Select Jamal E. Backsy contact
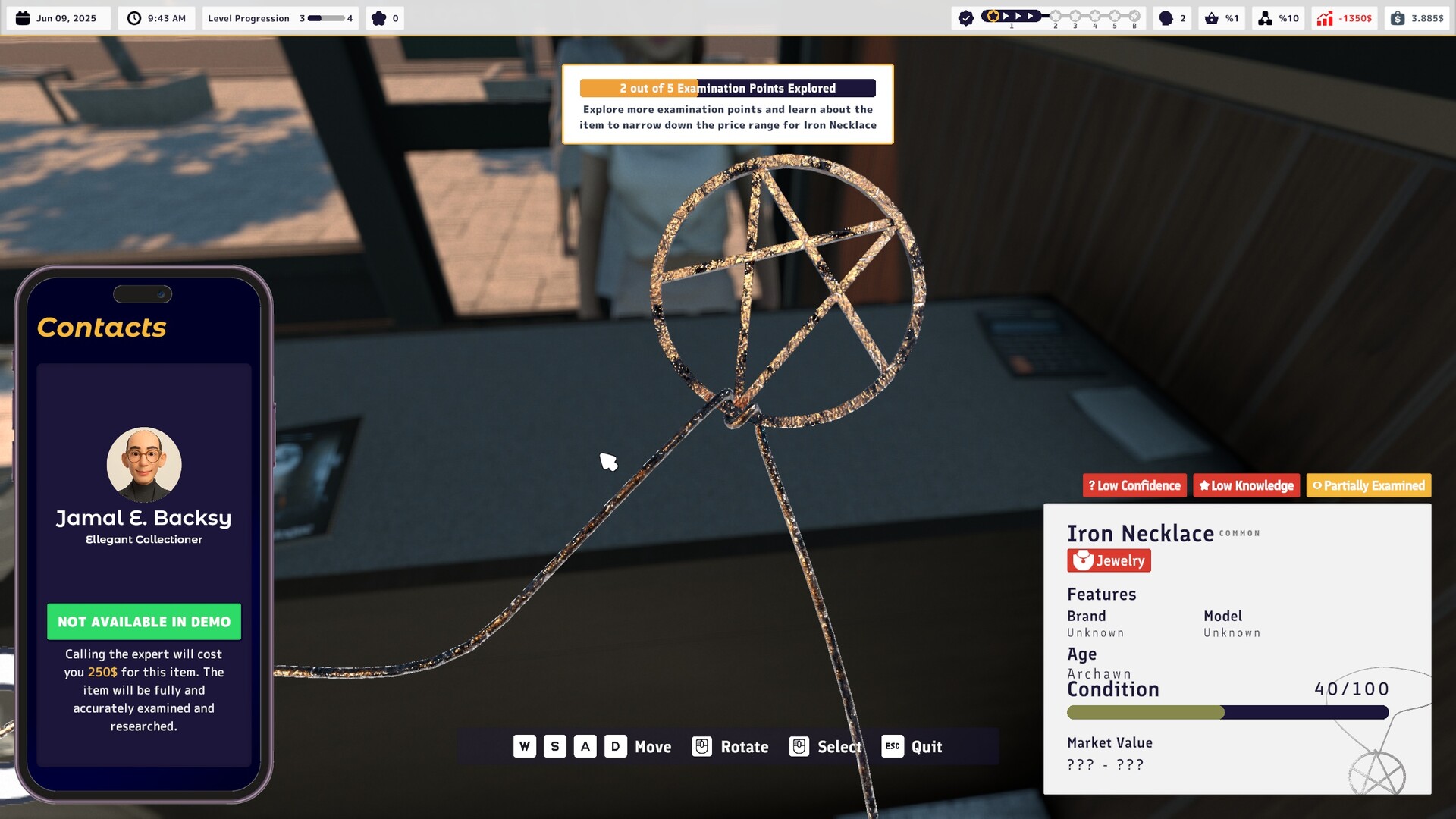This screenshot has height=819, width=1456. (x=144, y=518)
